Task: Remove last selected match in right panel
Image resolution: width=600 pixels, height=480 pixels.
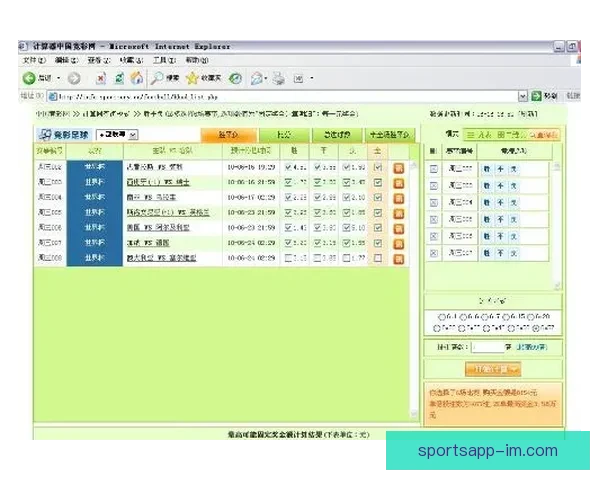Action: point(434,253)
